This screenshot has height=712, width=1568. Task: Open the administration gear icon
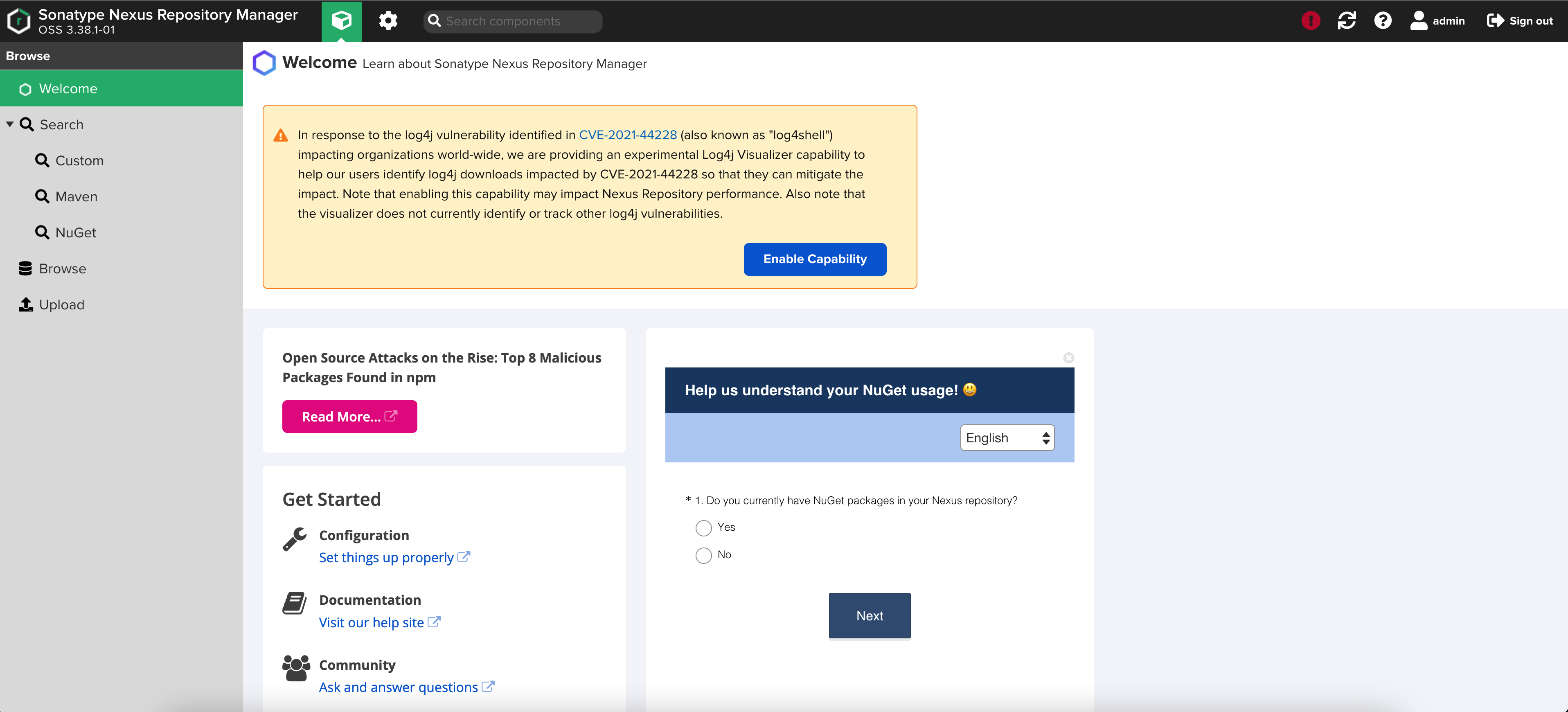(388, 21)
